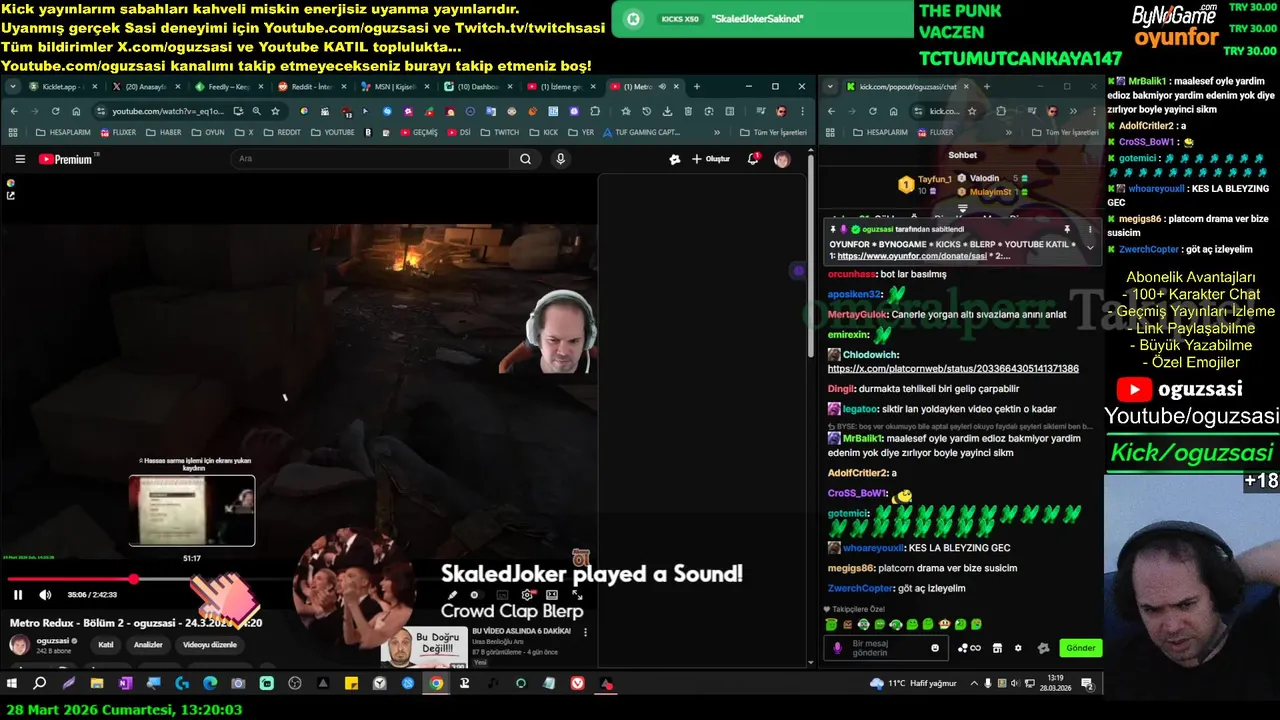
Task: Open OneNote from the taskbar
Action: click(x=125, y=684)
